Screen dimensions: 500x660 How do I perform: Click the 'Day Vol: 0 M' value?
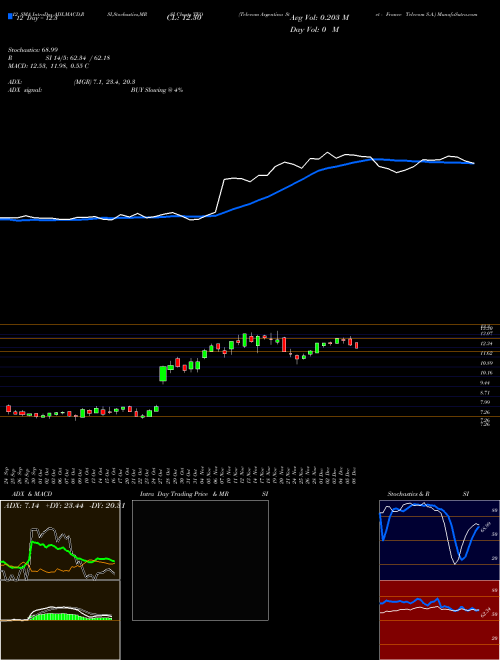314,30
